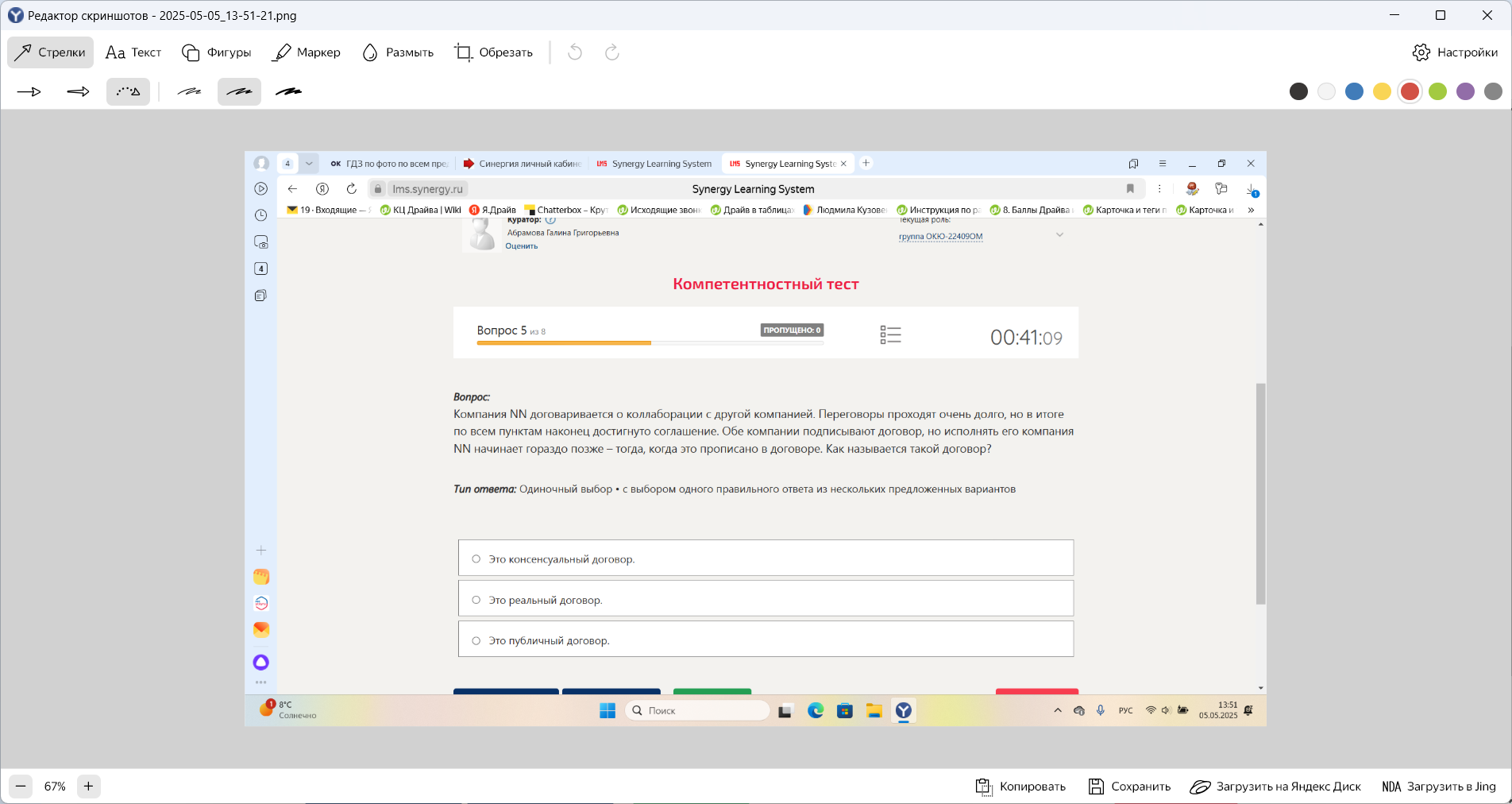Select the thickest line thickness
Image resolution: width=1512 pixels, height=804 pixels.
[x=288, y=92]
